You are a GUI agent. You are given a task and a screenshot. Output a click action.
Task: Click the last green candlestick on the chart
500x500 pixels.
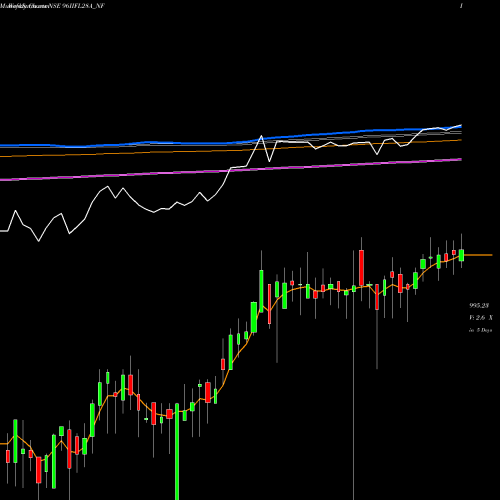pos(461,255)
